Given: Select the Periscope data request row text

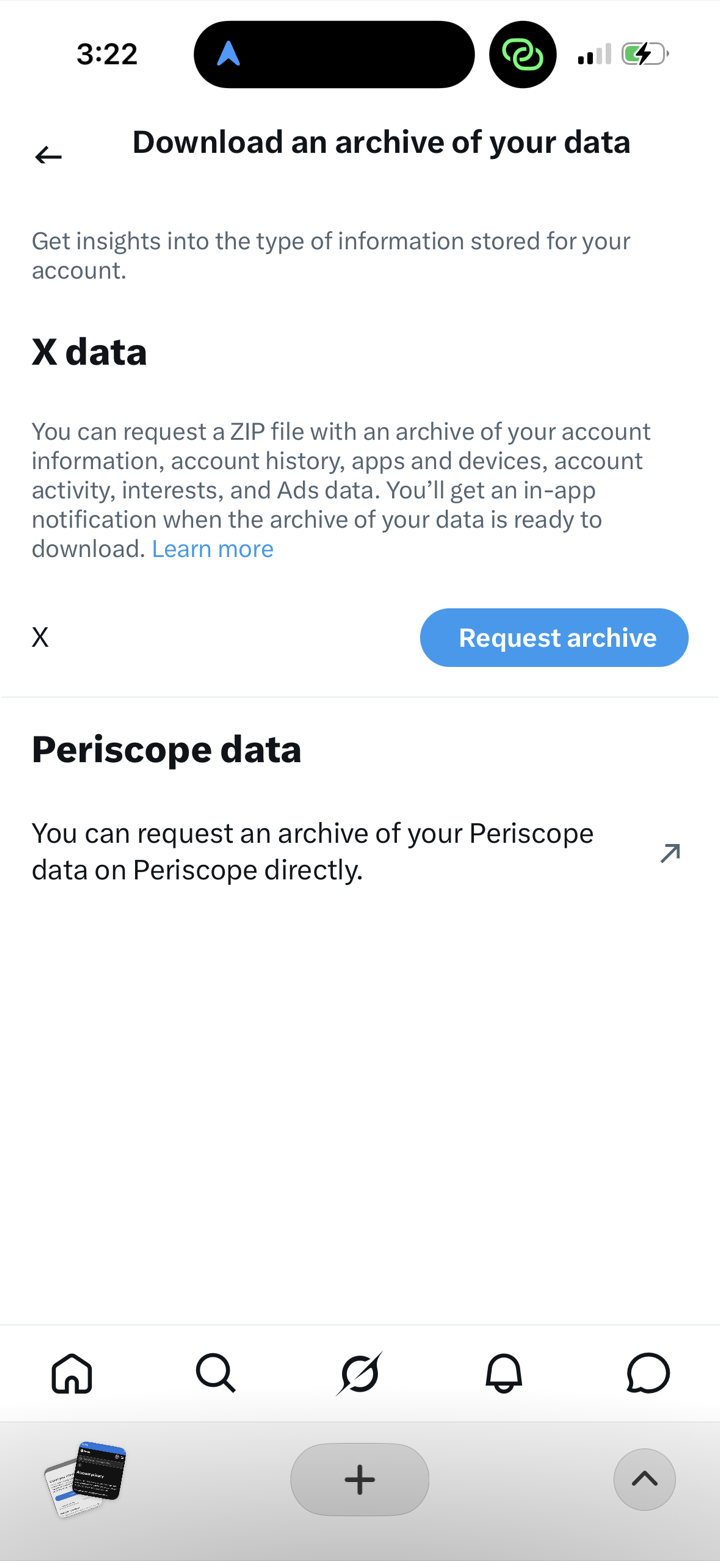Looking at the screenshot, I should click(313, 852).
